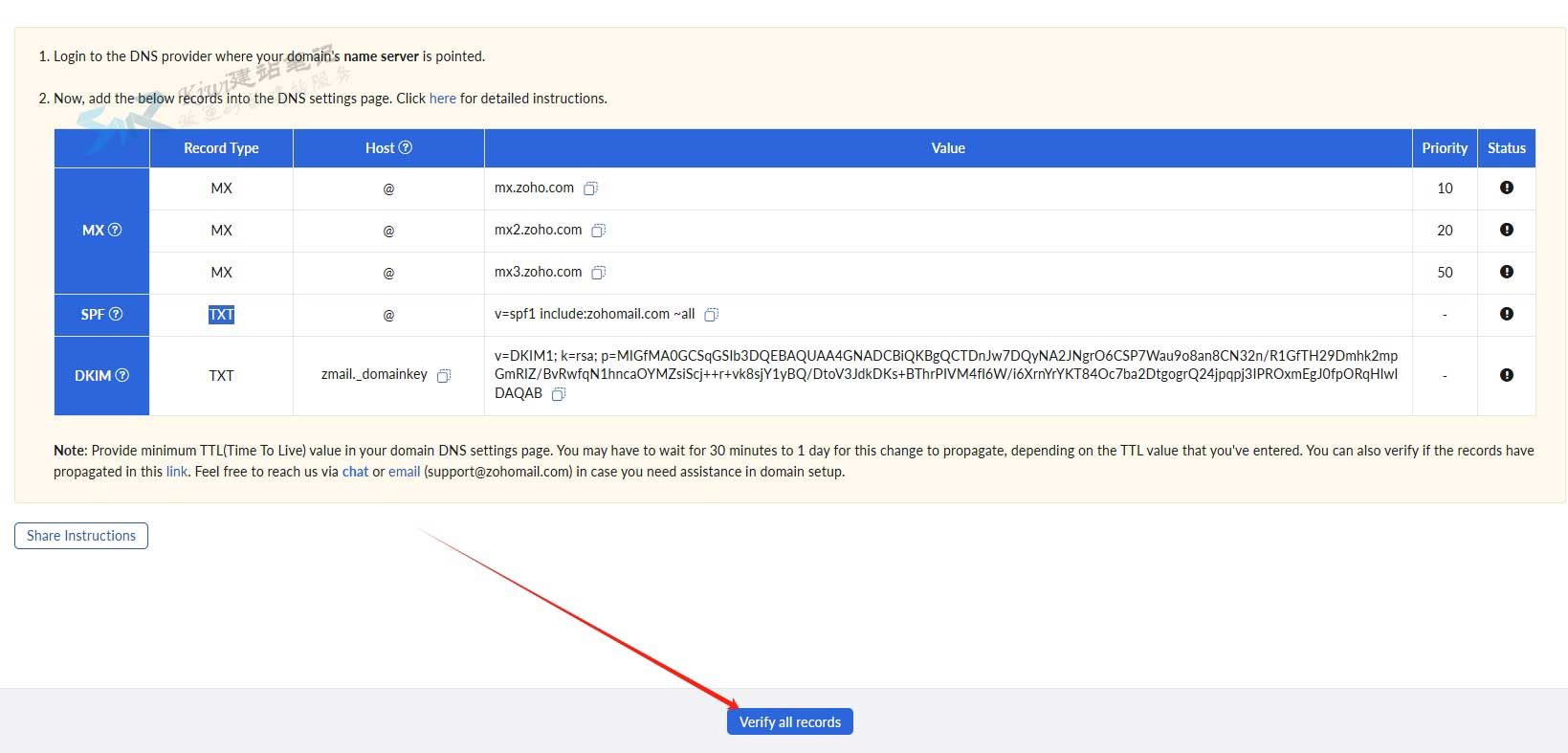1568x753 pixels.
Task: Copy the SPF record value
Action: (711, 315)
